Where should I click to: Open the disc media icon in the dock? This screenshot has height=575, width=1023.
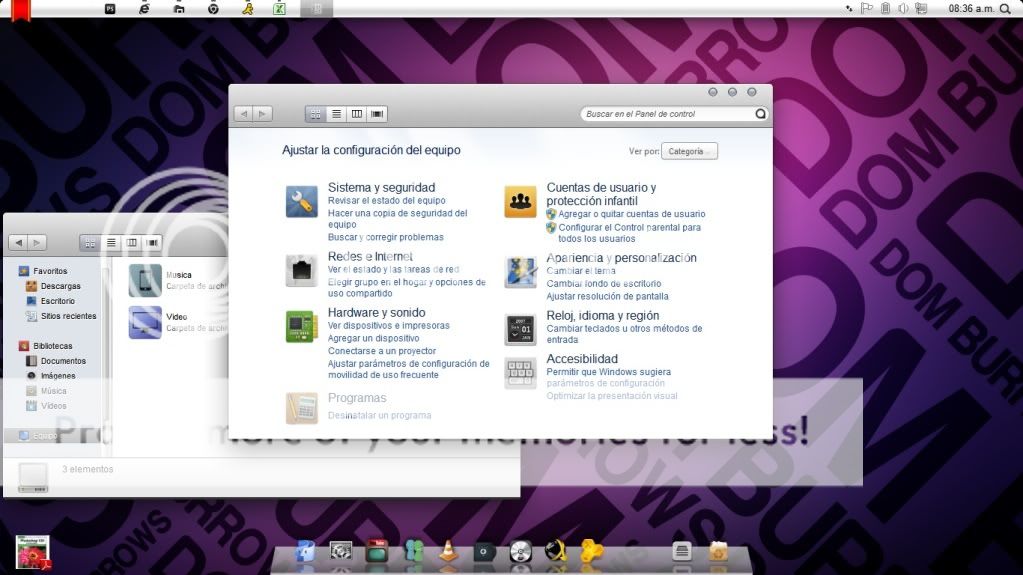click(x=520, y=552)
